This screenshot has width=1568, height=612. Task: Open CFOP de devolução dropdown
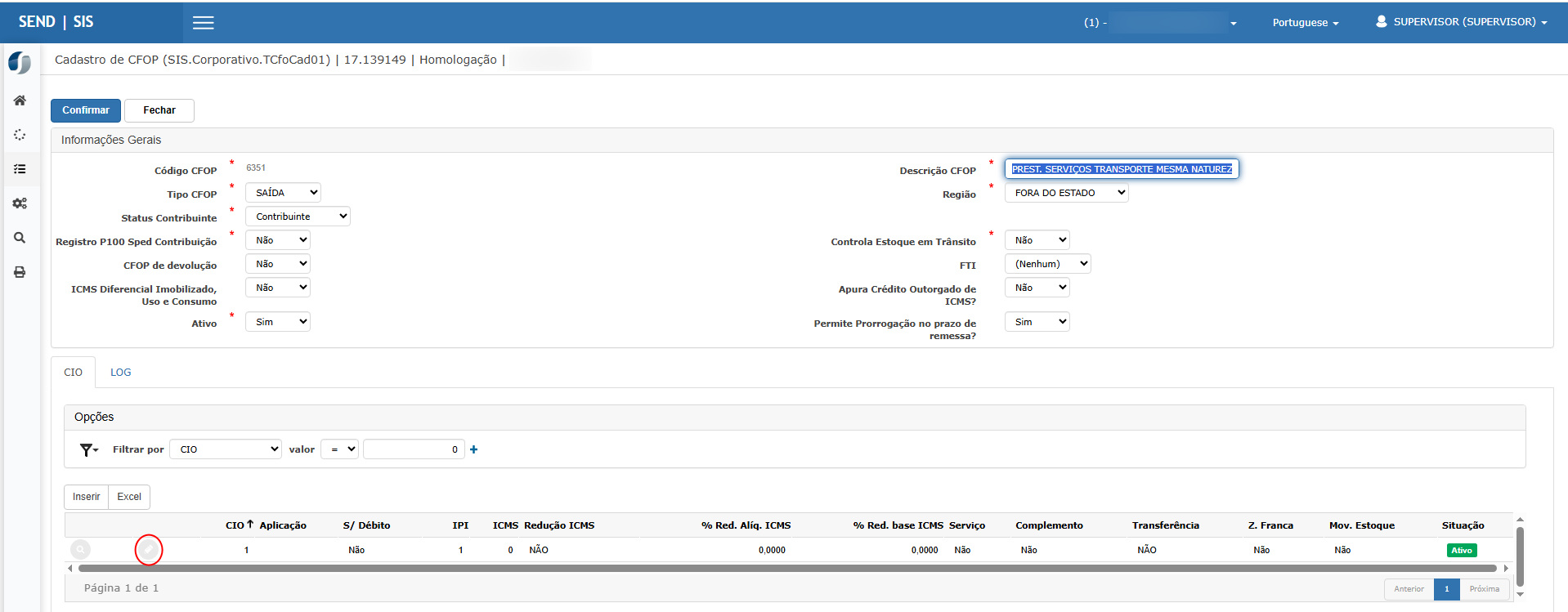(278, 264)
